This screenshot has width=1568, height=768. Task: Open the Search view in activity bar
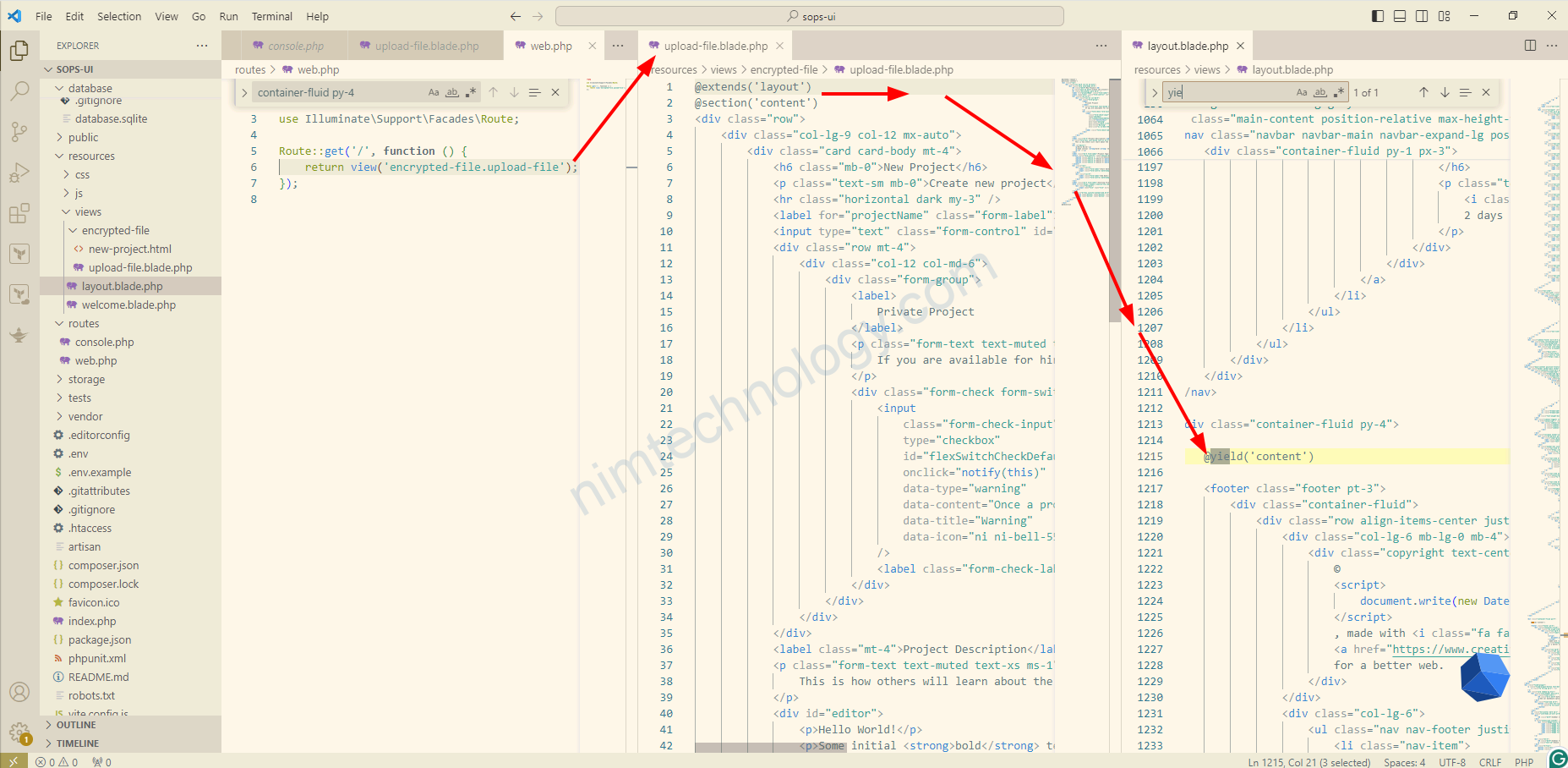19,91
